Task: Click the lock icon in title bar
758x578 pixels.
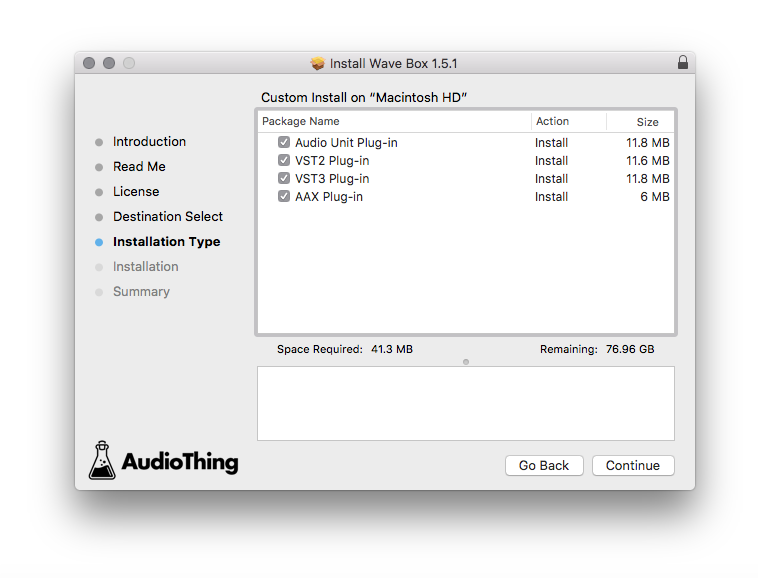Action: click(683, 63)
